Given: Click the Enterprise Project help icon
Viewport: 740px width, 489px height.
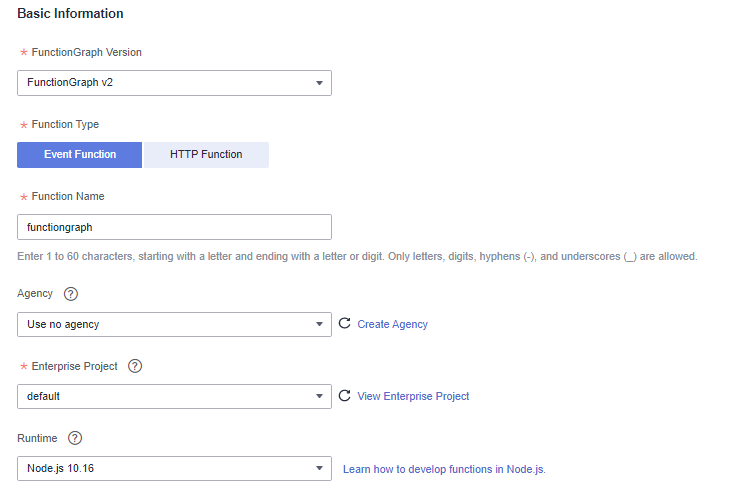Looking at the screenshot, I should [x=135, y=366].
